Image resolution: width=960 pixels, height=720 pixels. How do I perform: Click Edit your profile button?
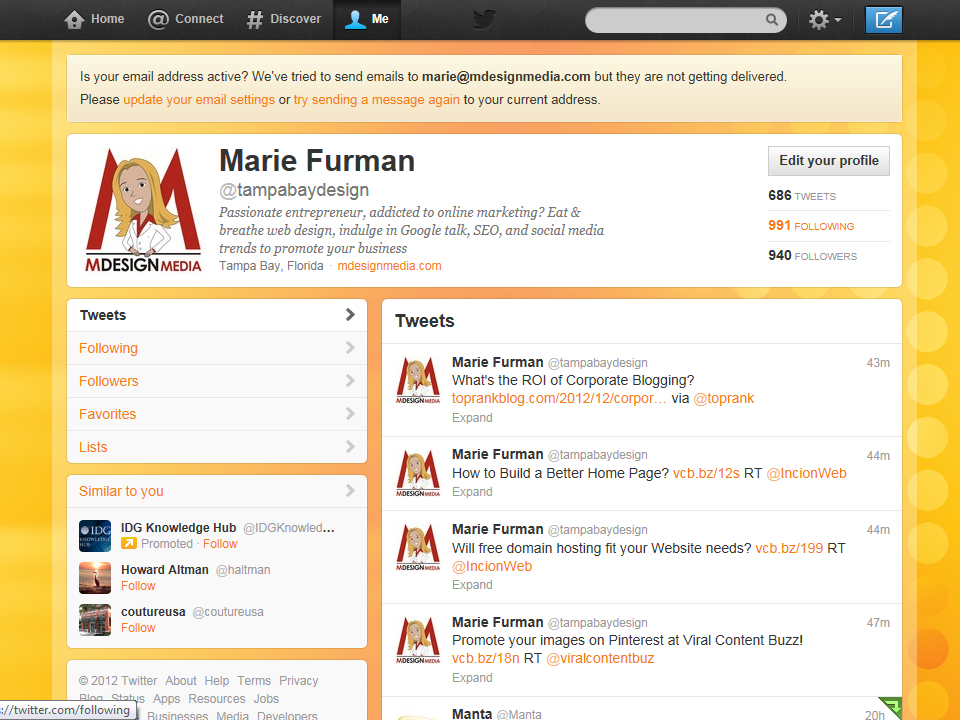pyautogui.click(x=829, y=161)
